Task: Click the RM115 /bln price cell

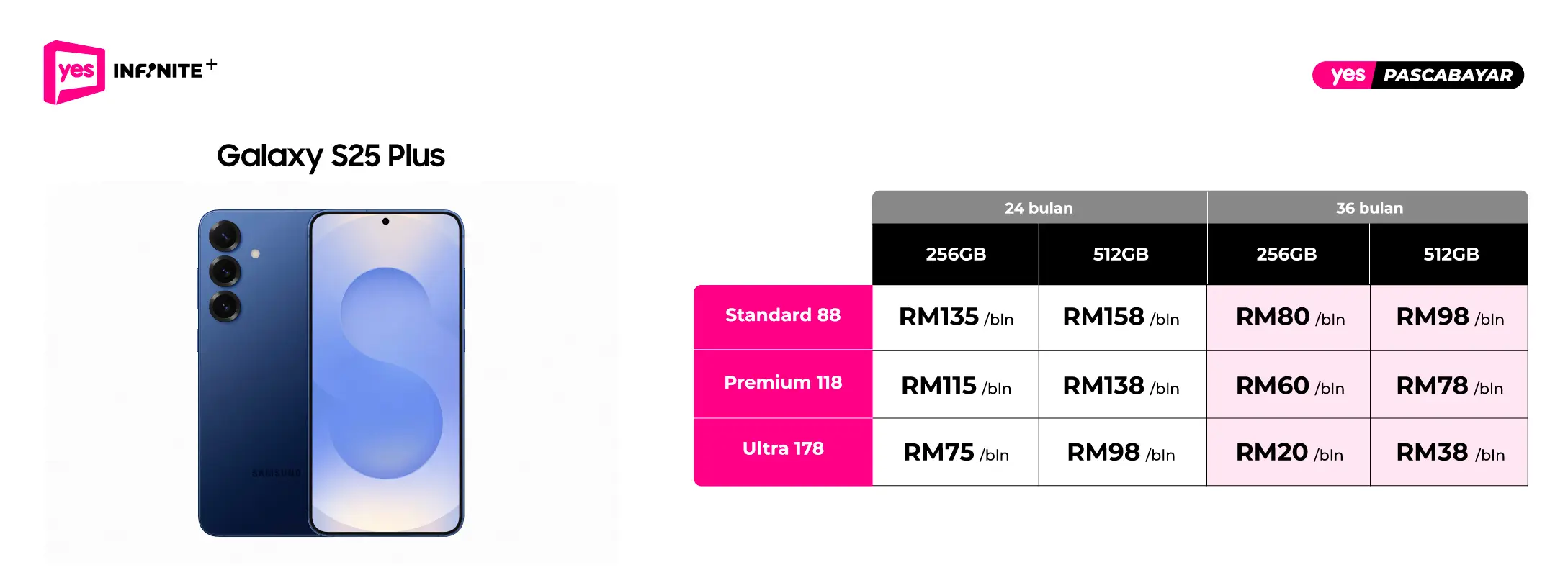Action: point(956,386)
